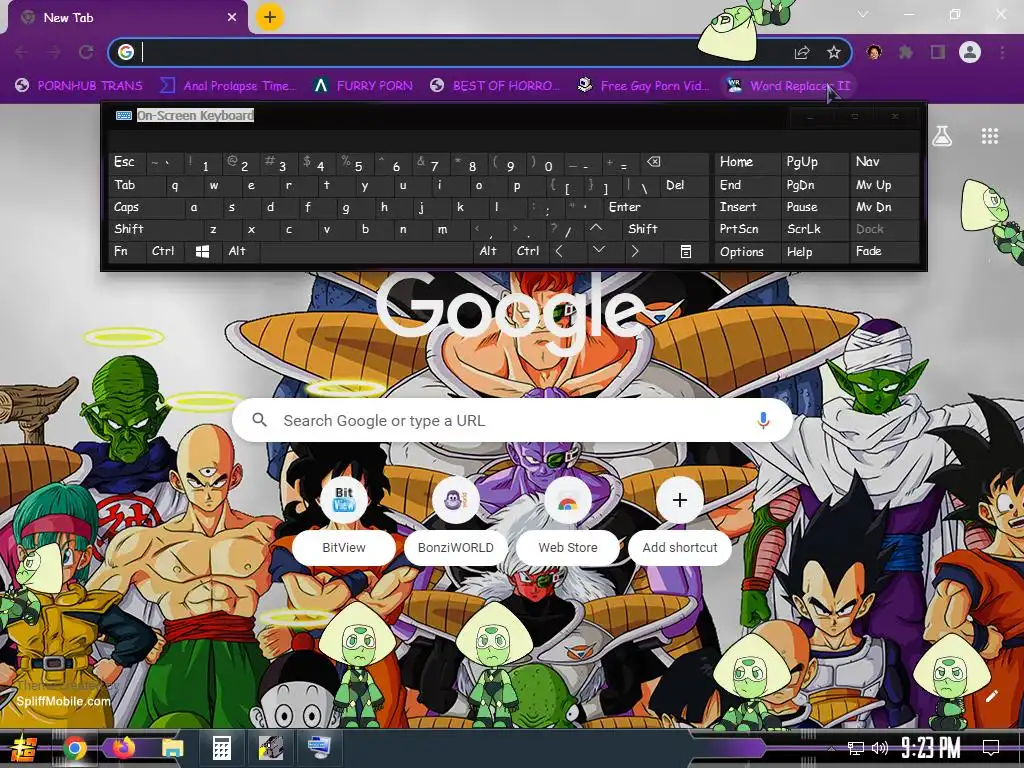Customize Chrome with the pencil icon
This screenshot has height=768, width=1024.
coord(991,696)
